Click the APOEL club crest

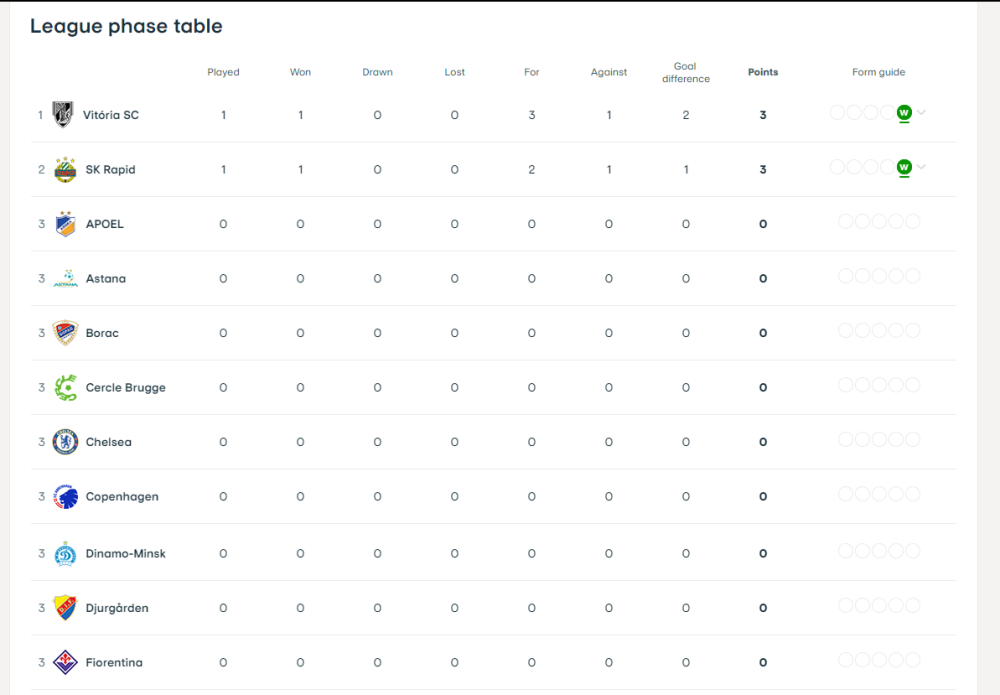[x=65, y=224]
